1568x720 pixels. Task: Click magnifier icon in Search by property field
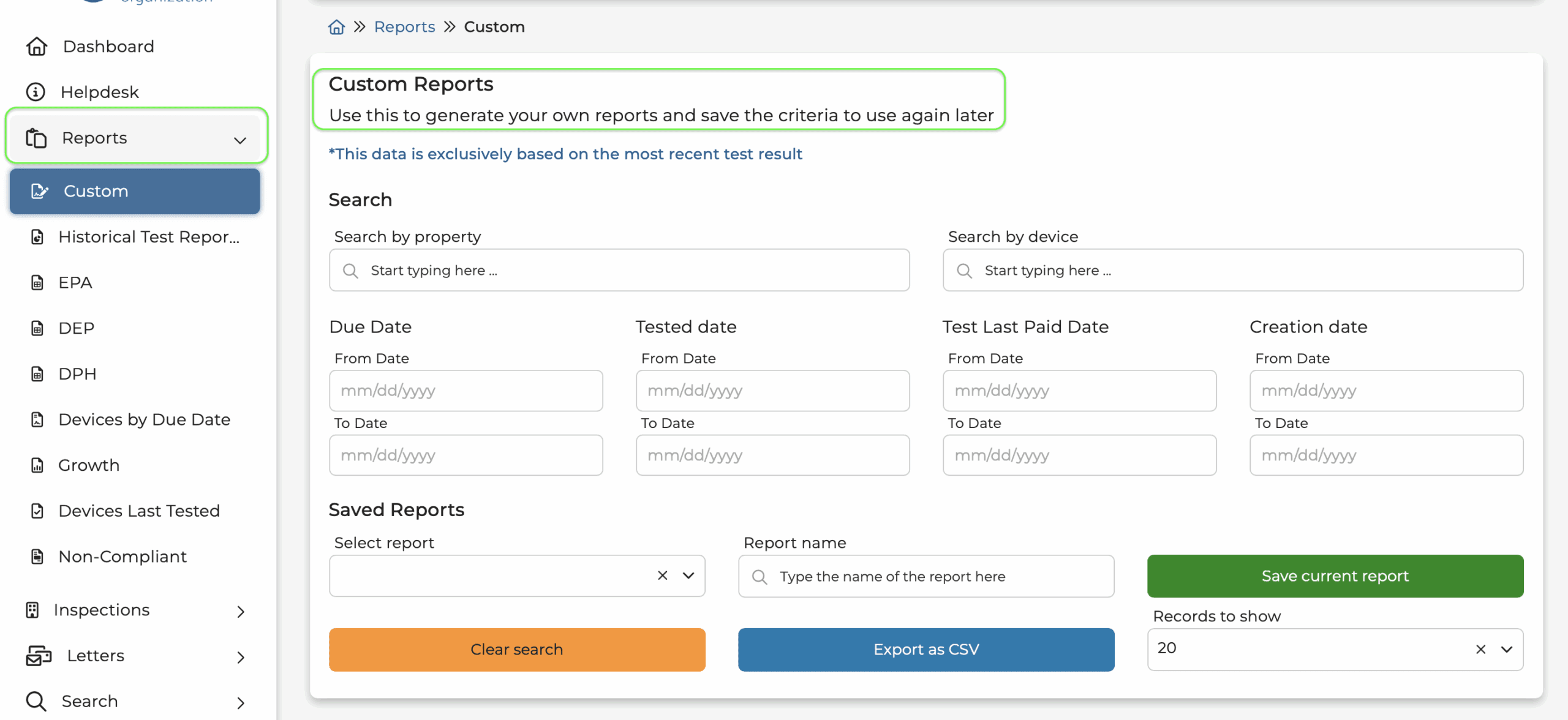point(350,271)
